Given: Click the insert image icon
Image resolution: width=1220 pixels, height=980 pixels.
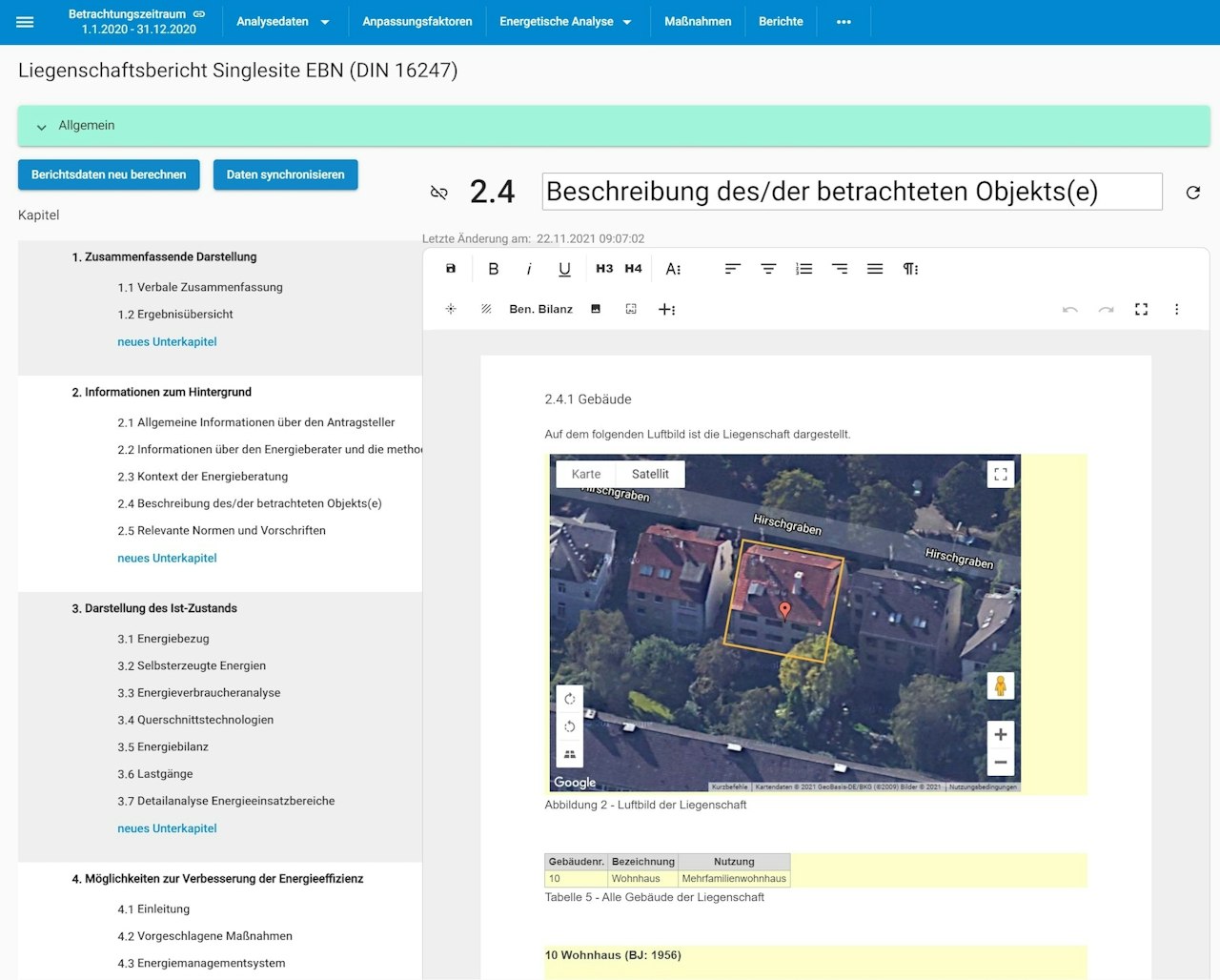Looking at the screenshot, I should pyautogui.click(x=596, y=309).
